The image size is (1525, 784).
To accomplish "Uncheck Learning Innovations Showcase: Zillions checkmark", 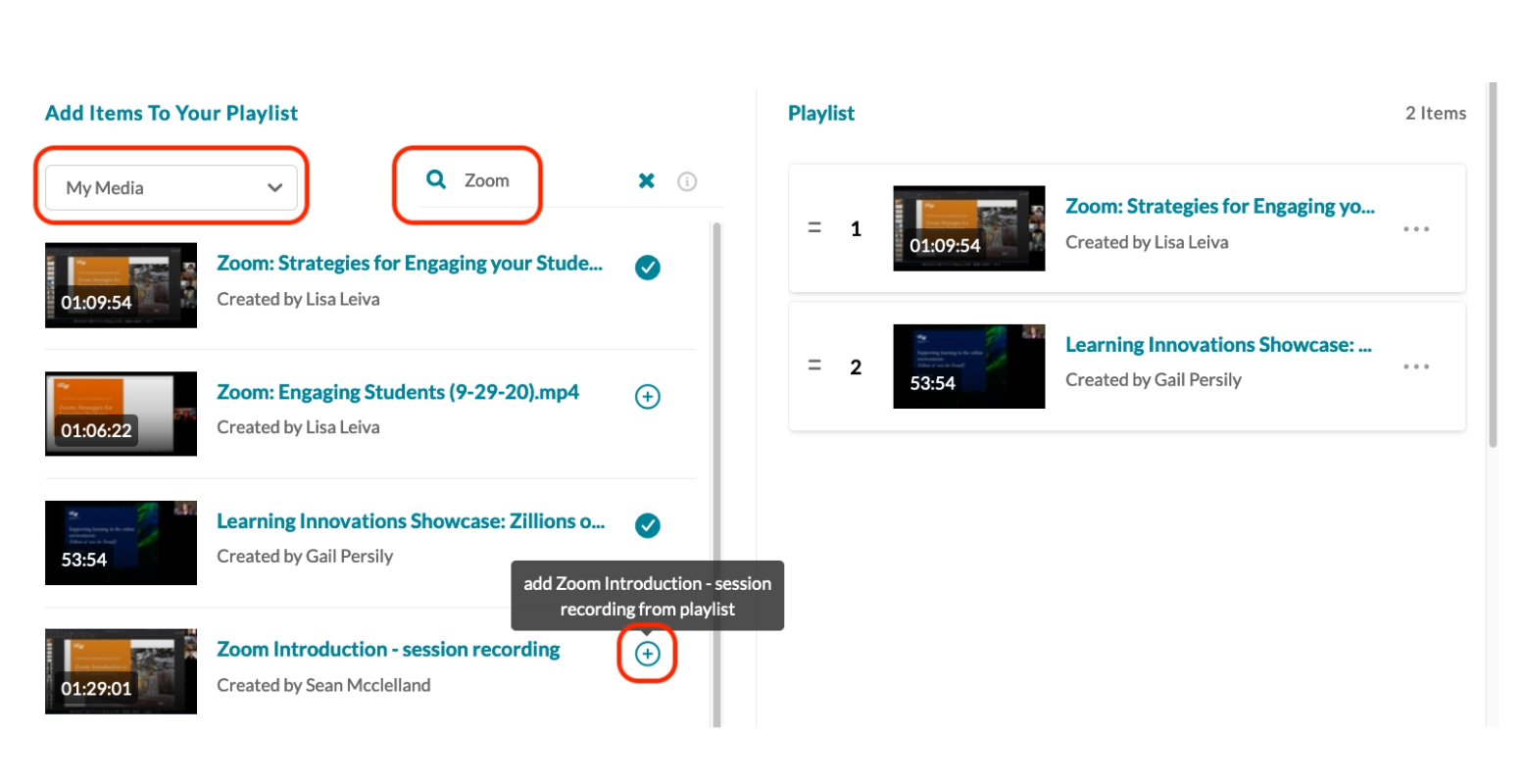I will click(x=648, y=525).
